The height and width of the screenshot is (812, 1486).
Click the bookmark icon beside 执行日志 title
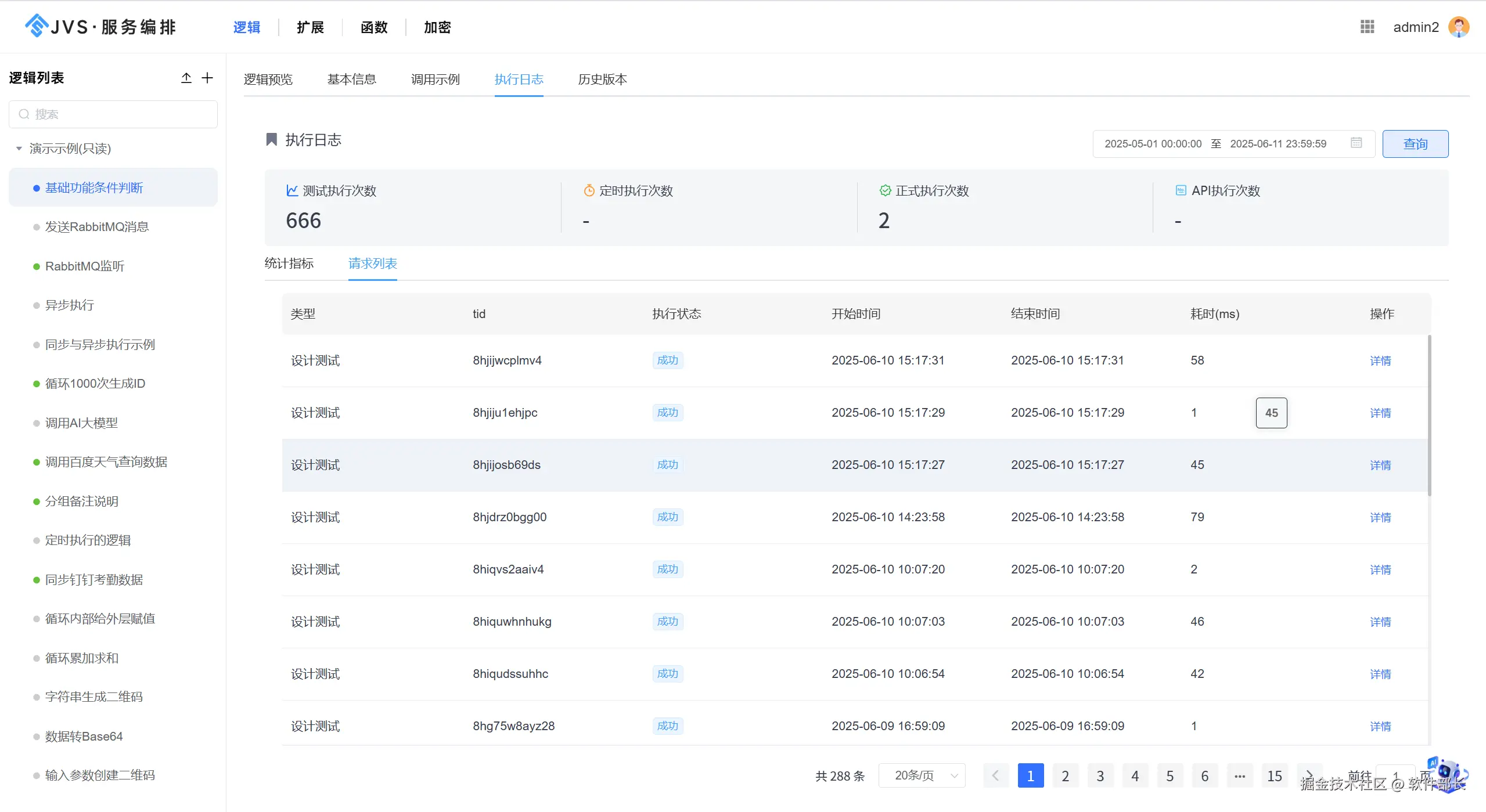click(271, 139)
